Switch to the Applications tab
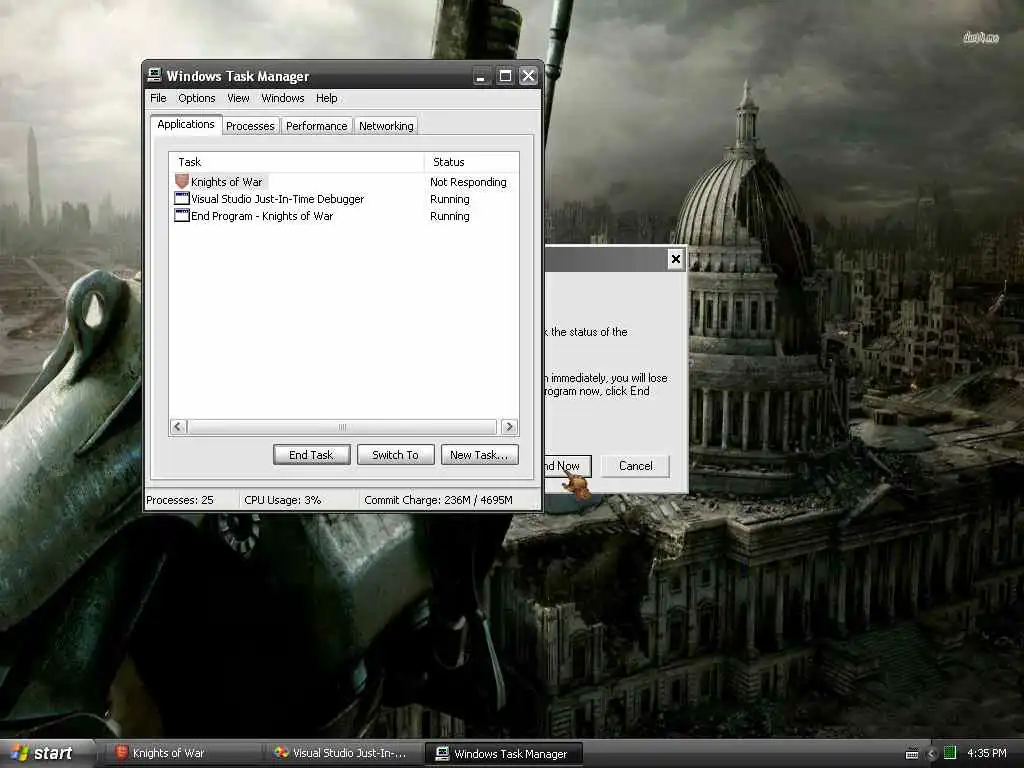1024x768 pixels. pyautogui.click(x=185, y=124)
